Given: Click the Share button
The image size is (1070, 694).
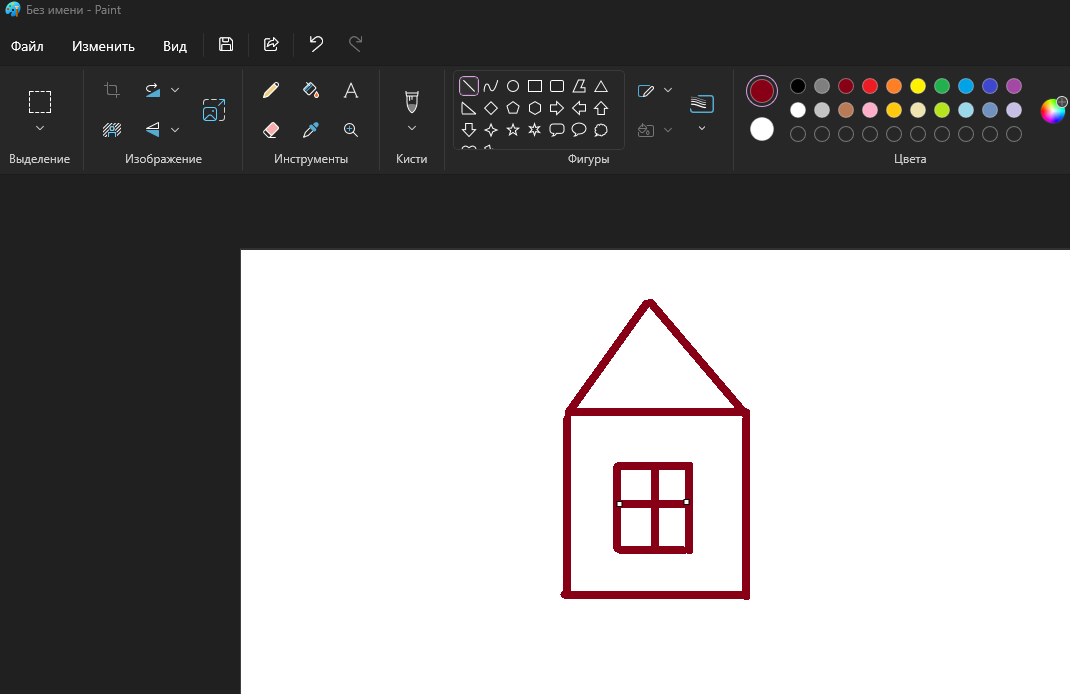Looking at the screenshot, I should (x=271, y=44).
